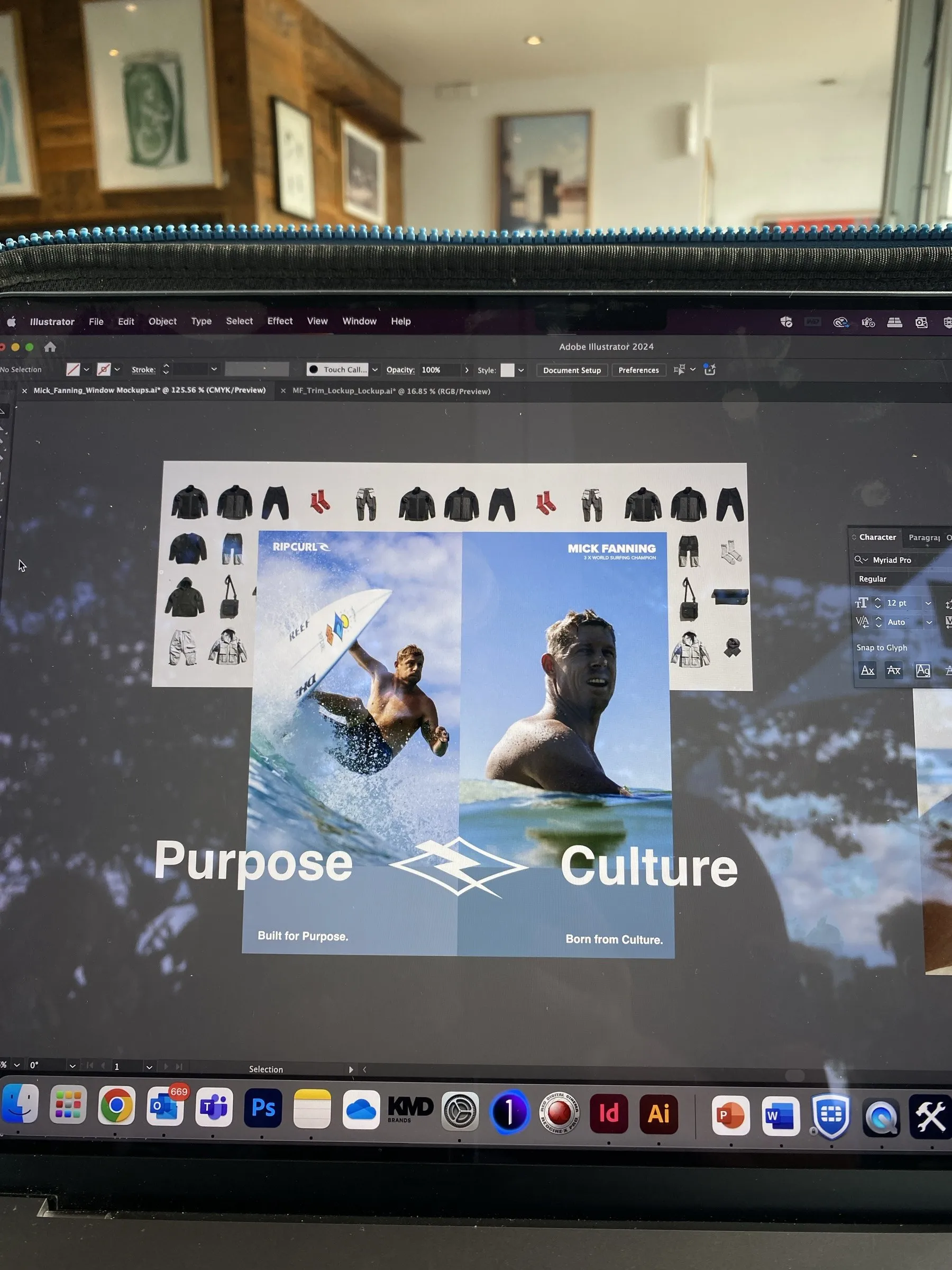Adjust the kerning stepper
Screen dimensions: 952x1270
878,622
